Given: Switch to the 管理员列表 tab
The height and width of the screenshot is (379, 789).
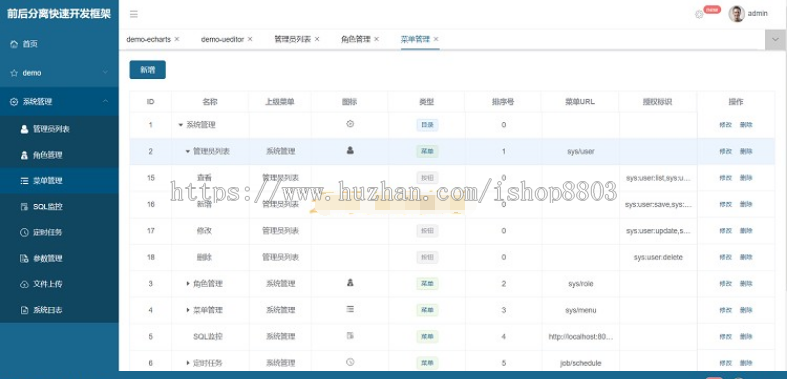Looking at the screenshot, I should pos(292,39).
